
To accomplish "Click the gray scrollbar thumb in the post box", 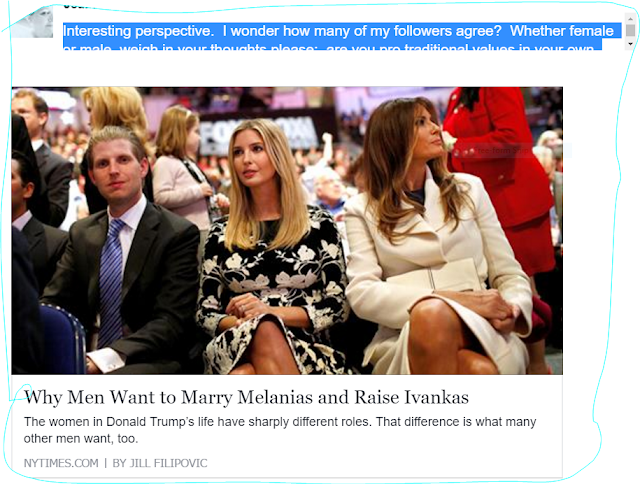I will (631, 30).
